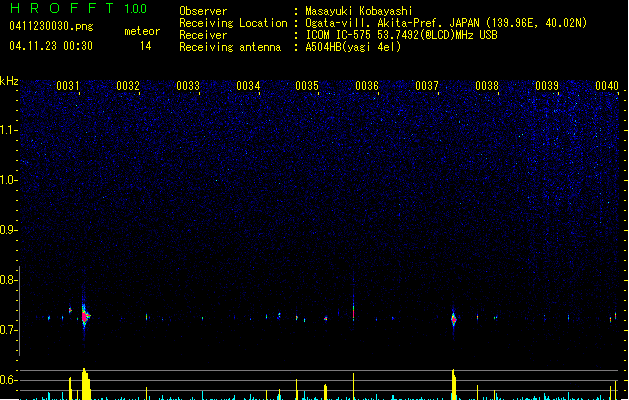Click the 0033 time marker
Screen dimensions: 629x400
188,85
